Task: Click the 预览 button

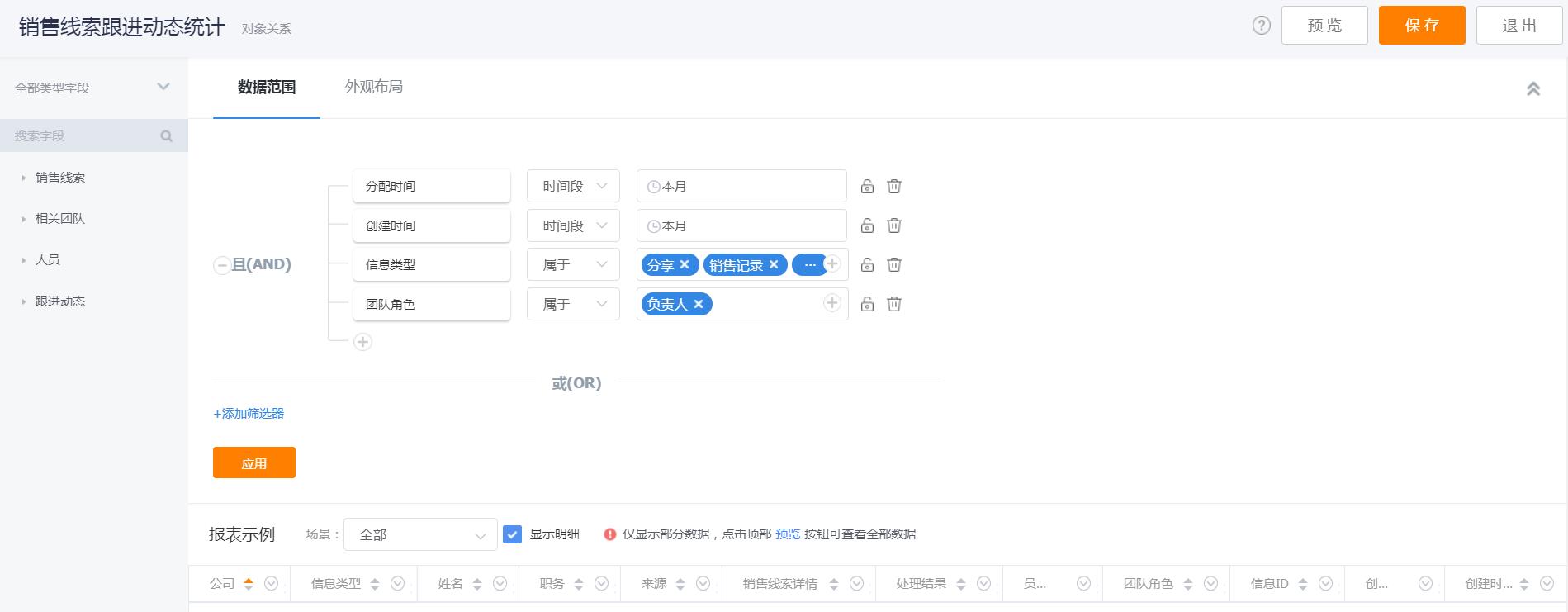Action: pyautogui.click(x=1324, y=26)
